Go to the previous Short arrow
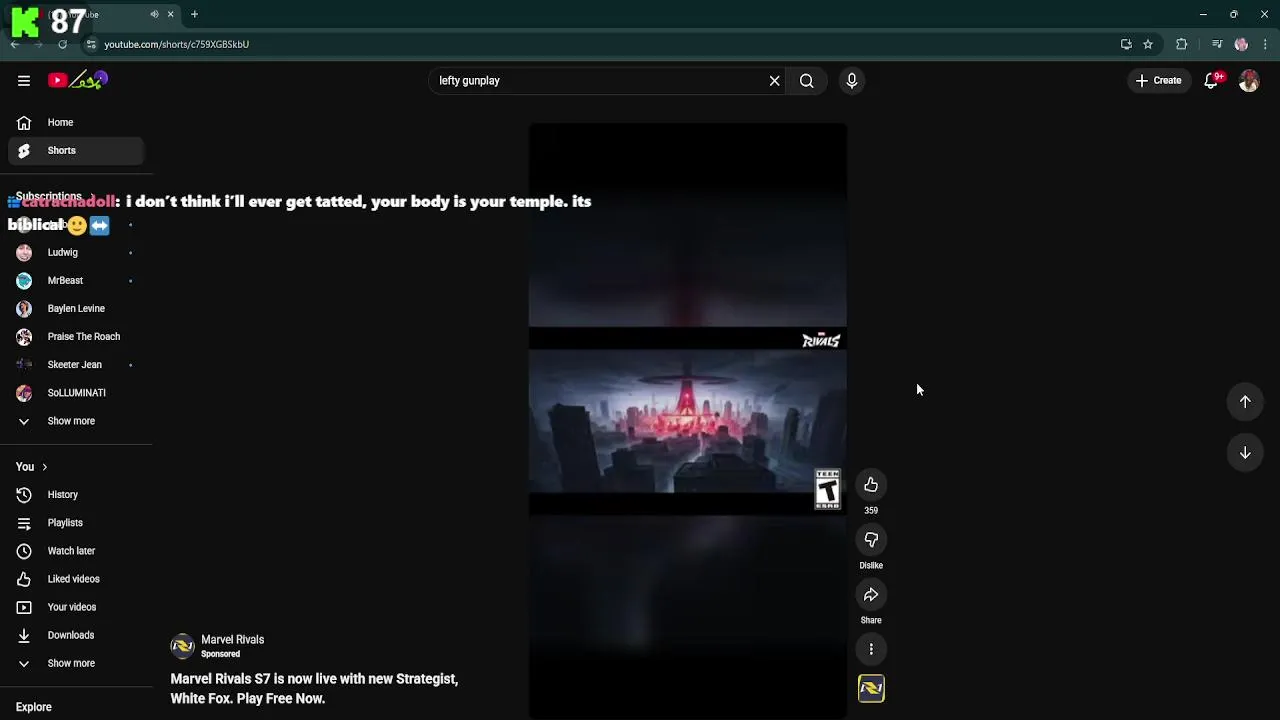The image size is (1280, 720). [x=1245, y=401]
